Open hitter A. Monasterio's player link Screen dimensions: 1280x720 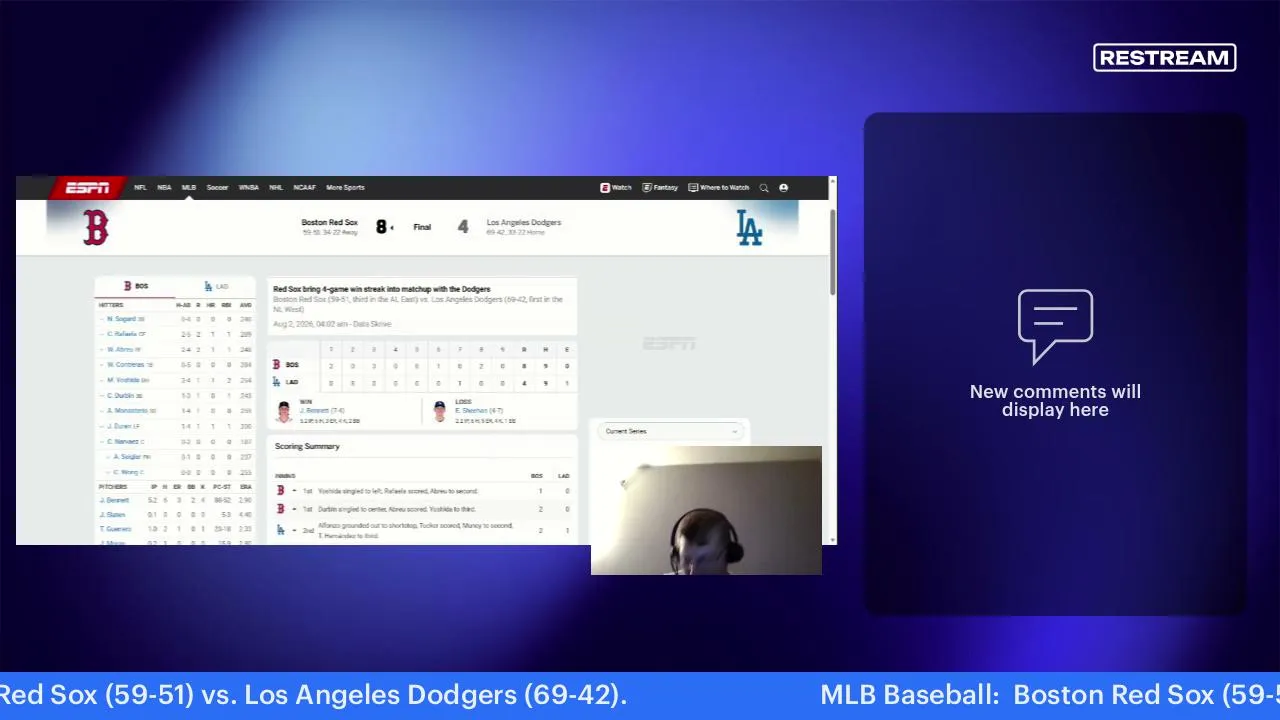click(127, 411)
